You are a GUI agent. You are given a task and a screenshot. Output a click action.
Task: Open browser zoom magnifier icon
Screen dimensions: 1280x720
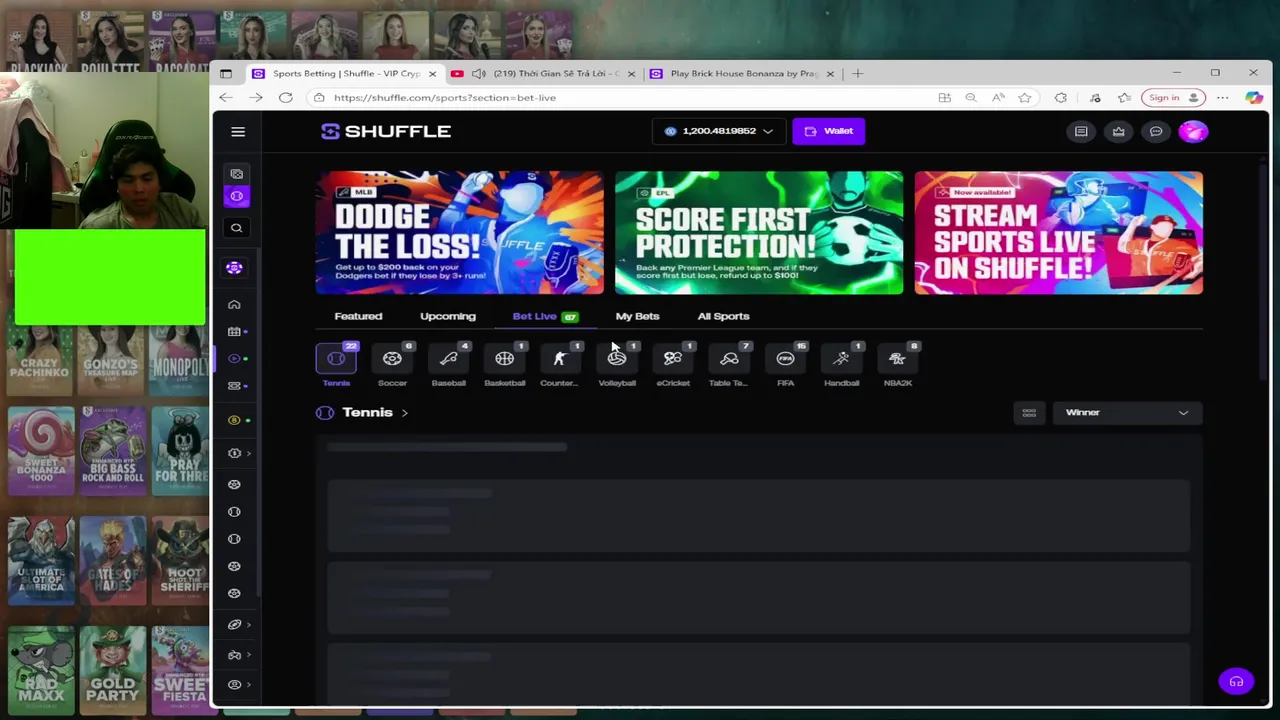pyautogui.click(x=971, y=97)
